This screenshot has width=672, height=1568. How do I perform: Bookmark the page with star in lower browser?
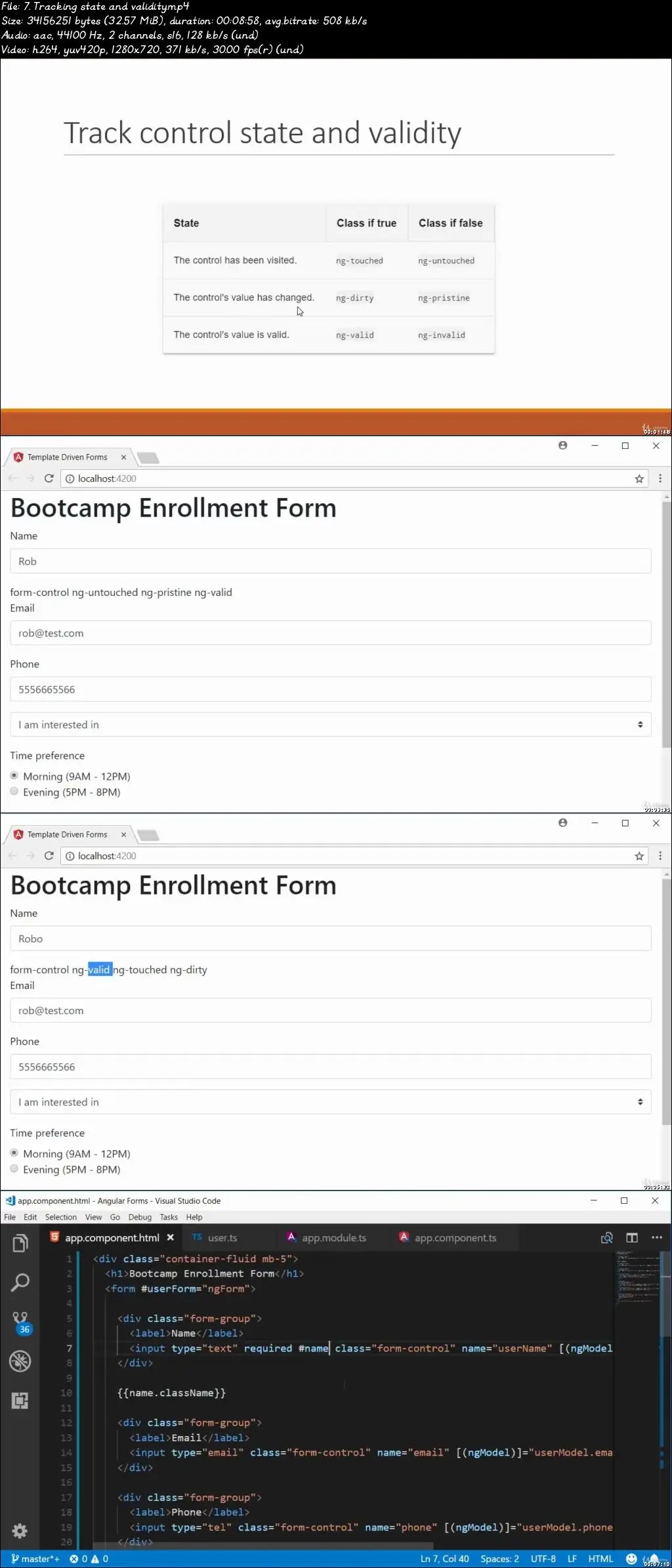tap(639, 856)
